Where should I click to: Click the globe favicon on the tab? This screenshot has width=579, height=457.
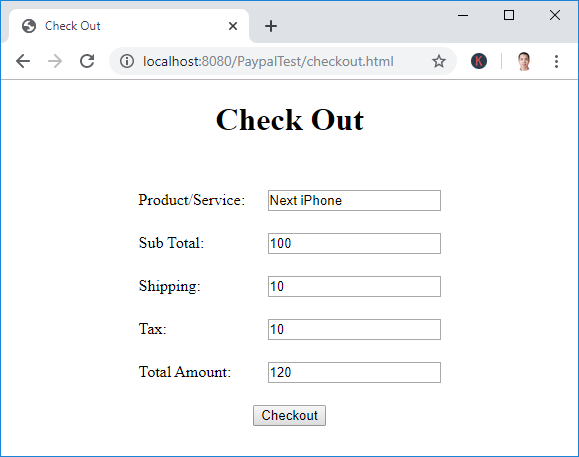click(29, 26)
